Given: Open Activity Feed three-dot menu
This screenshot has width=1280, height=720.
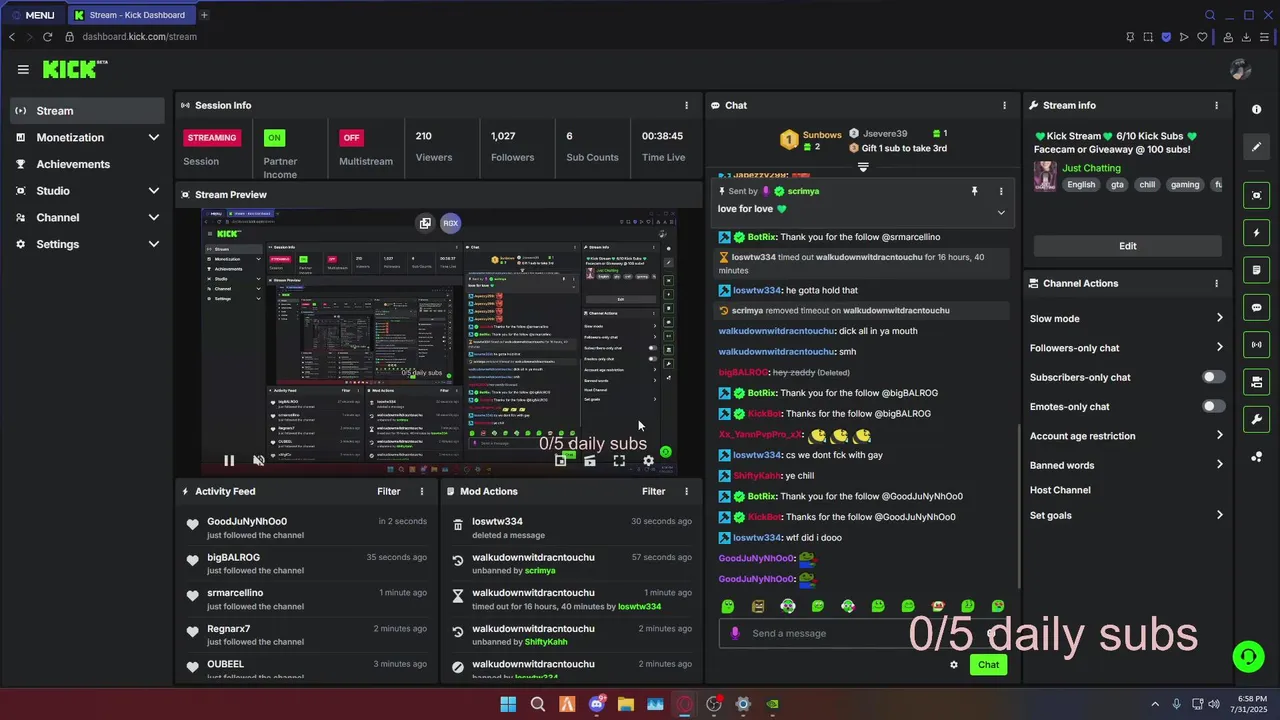Looking at the screenshot, I should 422,491.
